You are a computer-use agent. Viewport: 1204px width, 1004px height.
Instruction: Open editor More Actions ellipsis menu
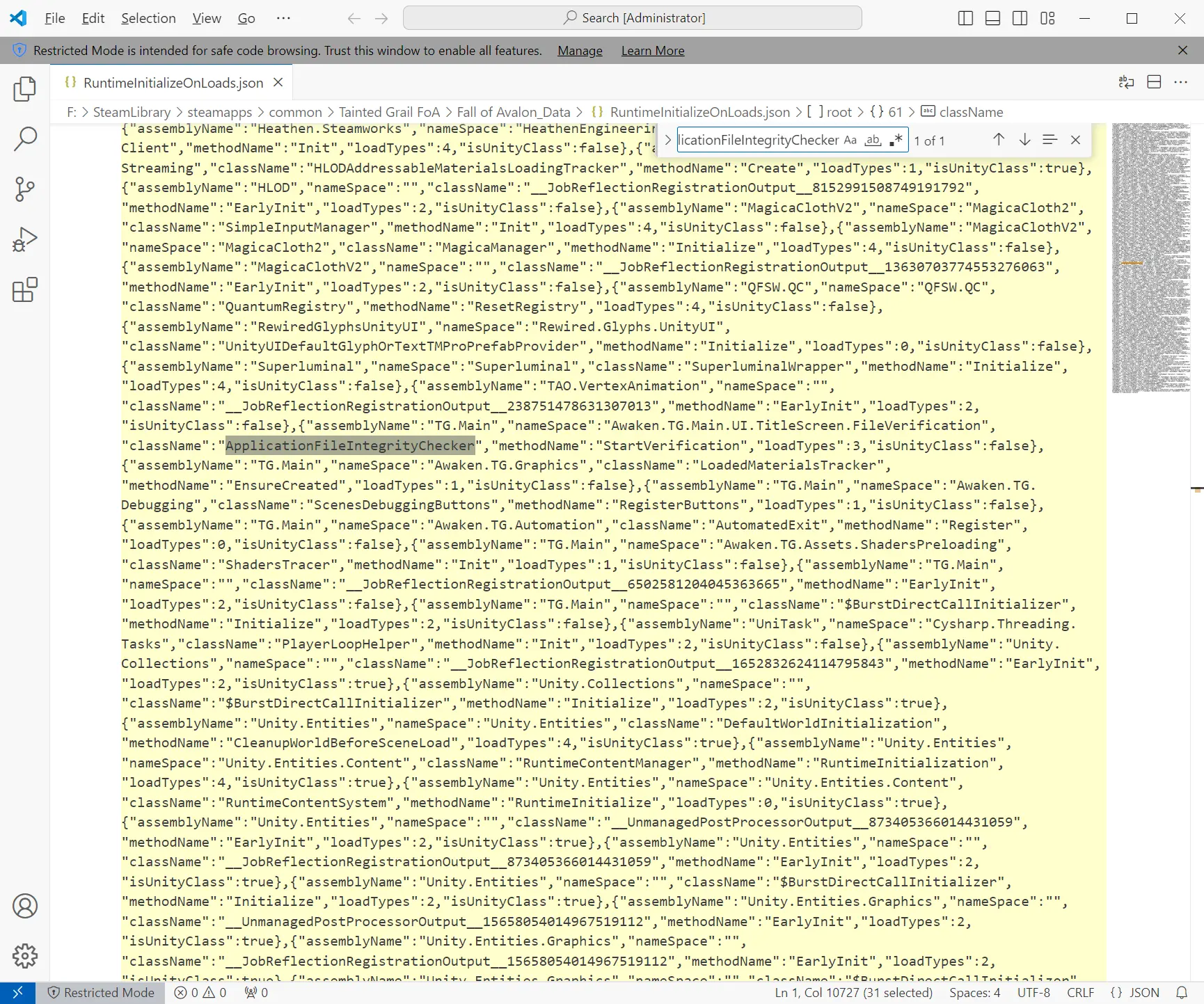[x=1181, y=82]
